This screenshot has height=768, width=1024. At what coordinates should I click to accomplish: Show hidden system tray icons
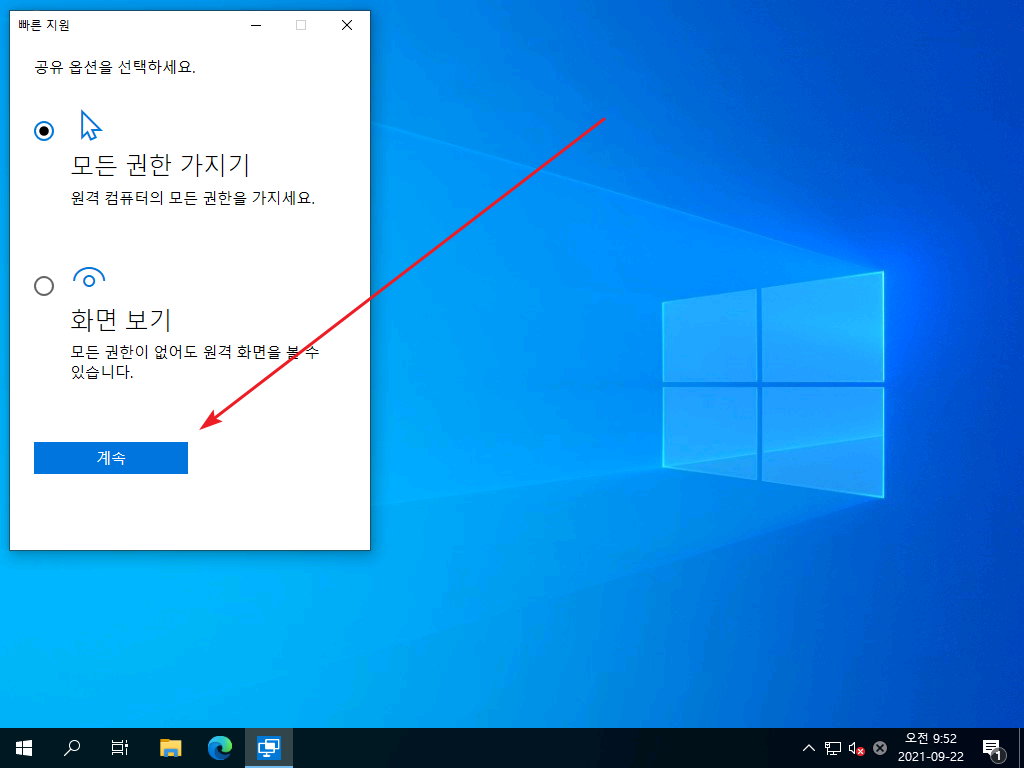808,748
